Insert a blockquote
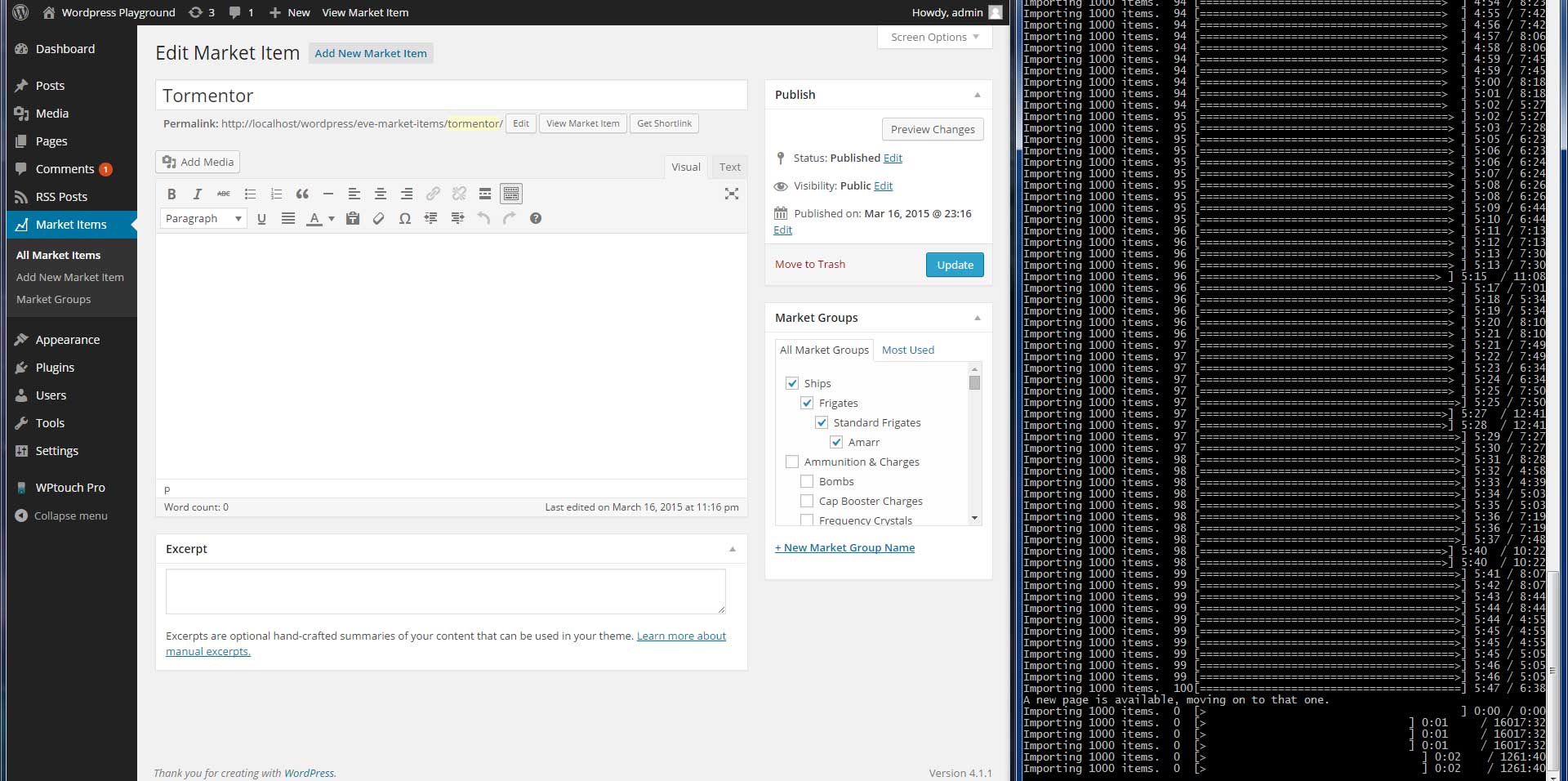This screenshot has height=781, width=1568. click(x=302, y=194)
